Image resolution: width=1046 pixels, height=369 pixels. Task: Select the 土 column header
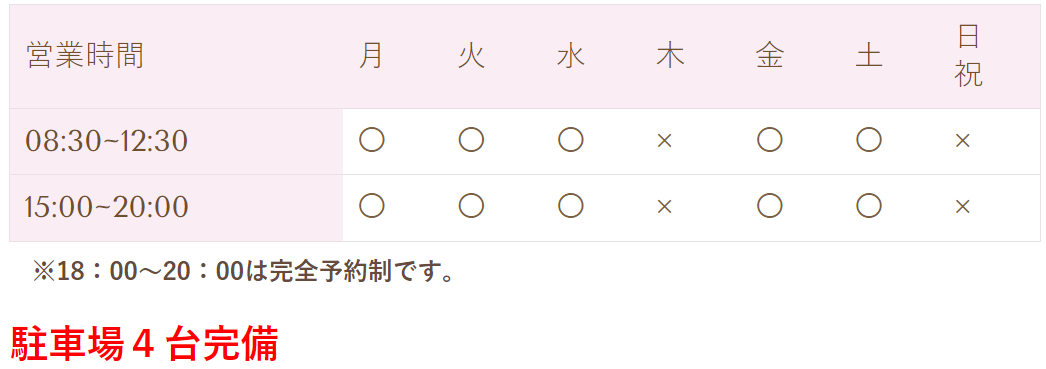pyautogui.click(x=869, y=57)
